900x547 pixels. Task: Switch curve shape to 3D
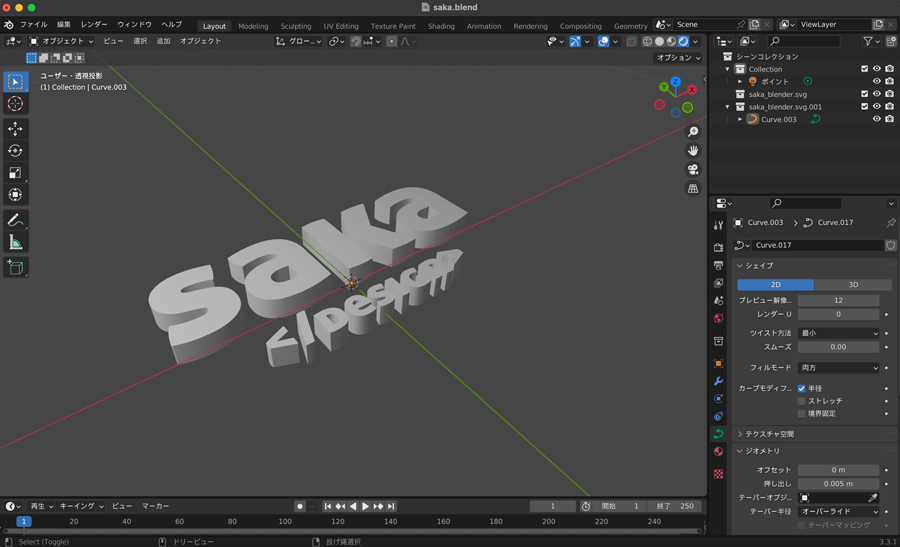pyautogui.click(x=853, y=284)
